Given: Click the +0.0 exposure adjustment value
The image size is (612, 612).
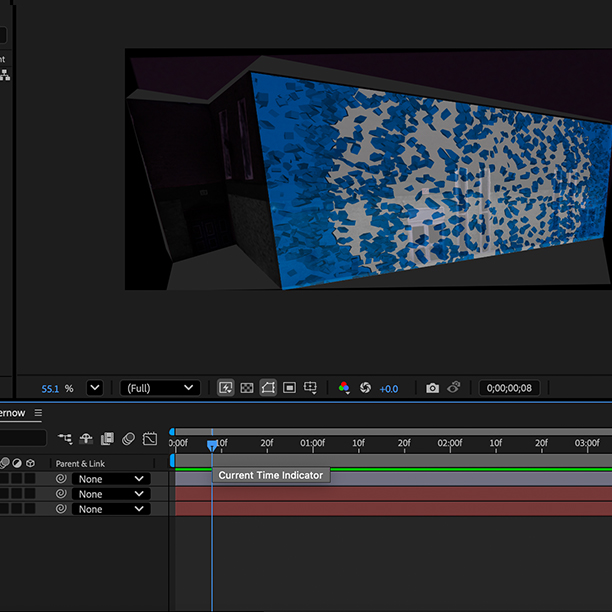Looking at the screenshot, I should click(x=389, y=389).
